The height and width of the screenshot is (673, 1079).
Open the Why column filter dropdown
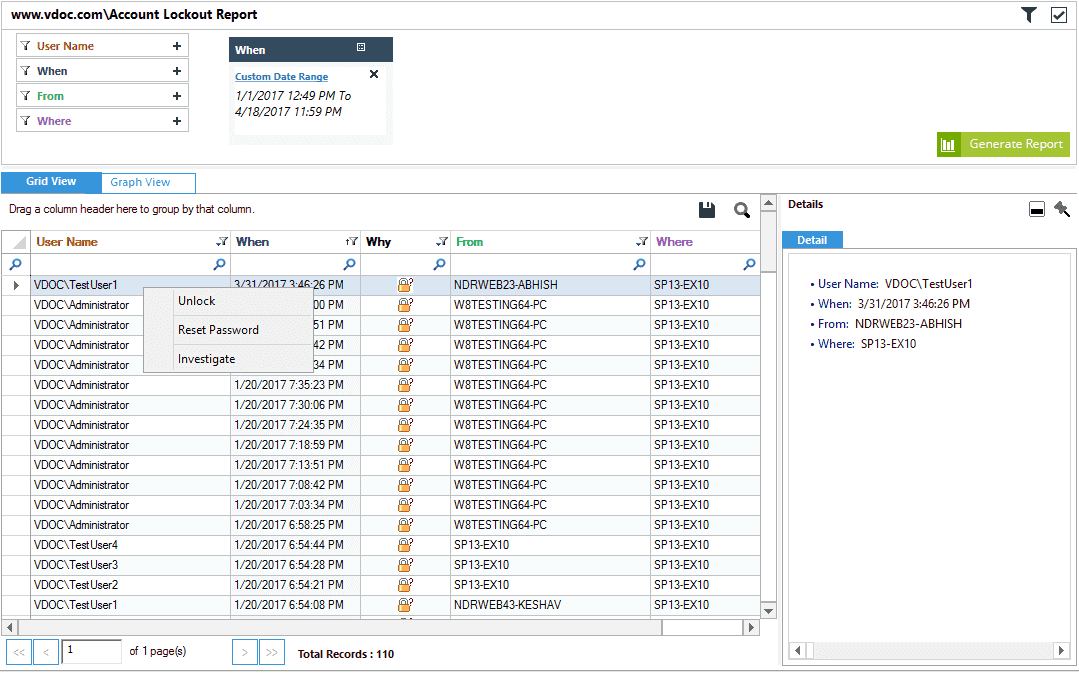coord(442,242)
